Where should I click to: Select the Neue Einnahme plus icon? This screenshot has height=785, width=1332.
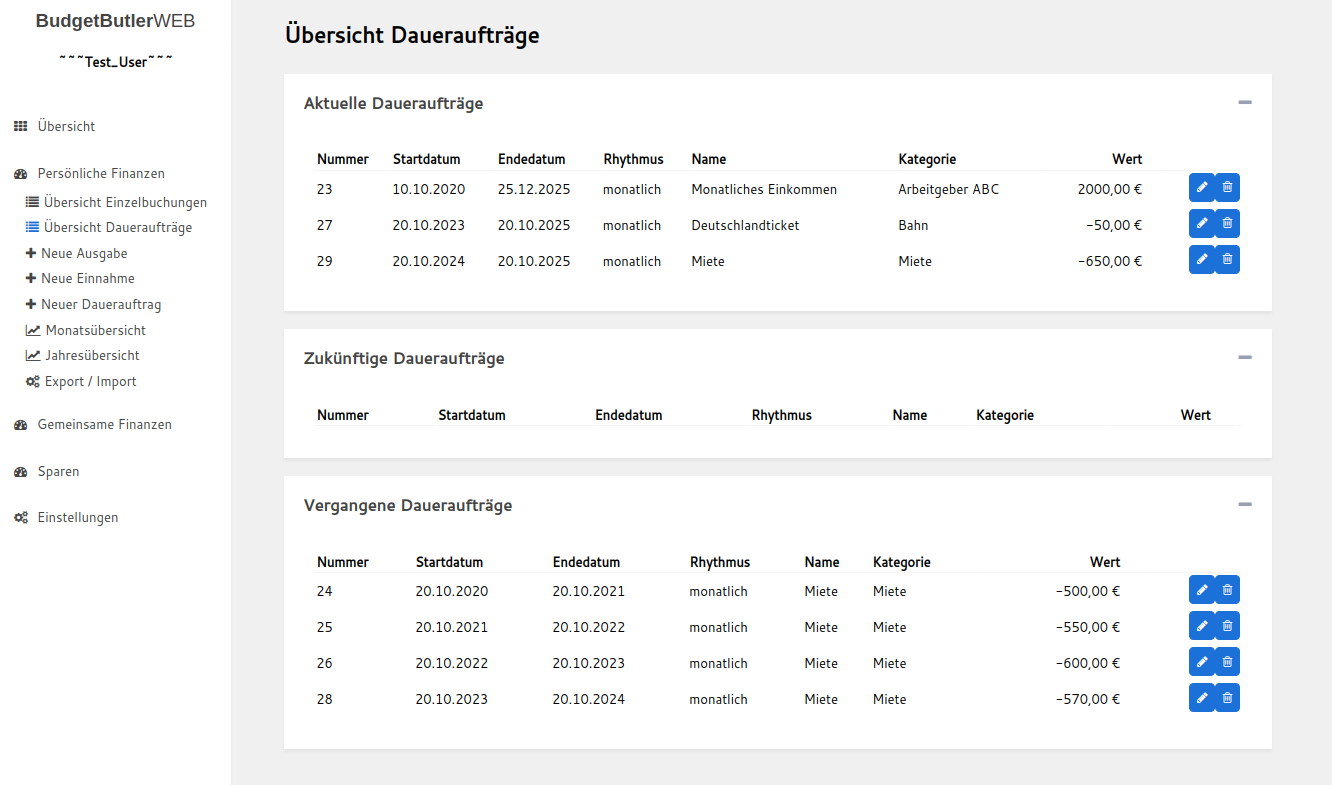32,278
